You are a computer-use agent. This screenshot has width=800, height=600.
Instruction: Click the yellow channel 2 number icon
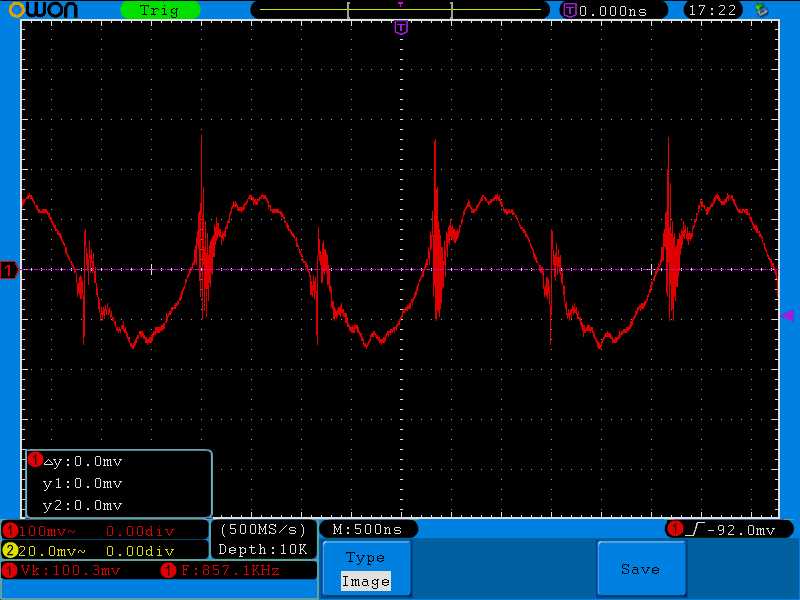[9, 551]
